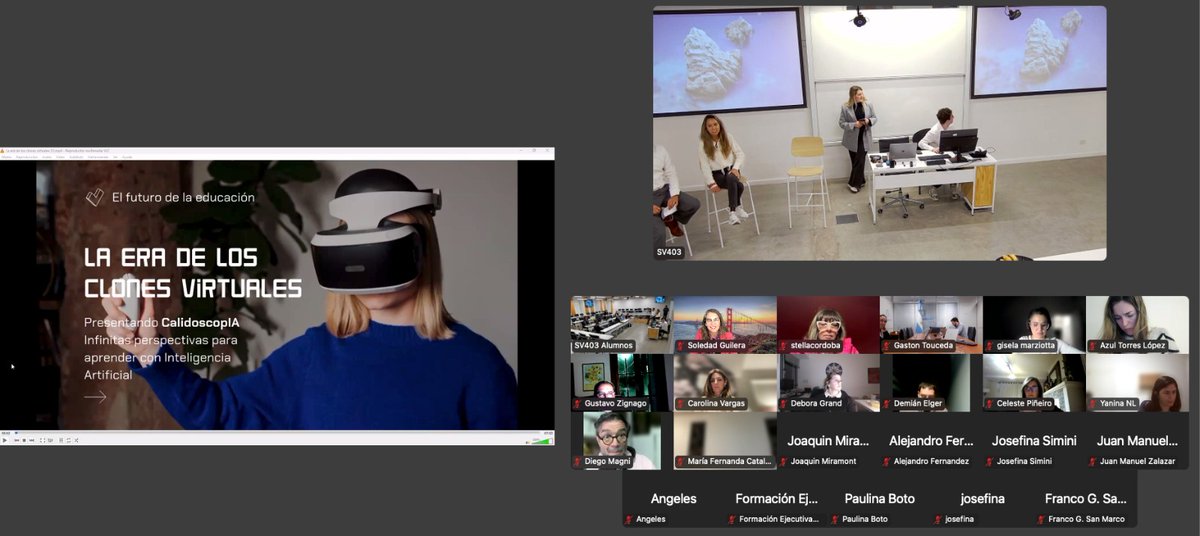
Task: Click muted mic icon beside Alejandro Fernandez
Action: (x=887, y=461)
